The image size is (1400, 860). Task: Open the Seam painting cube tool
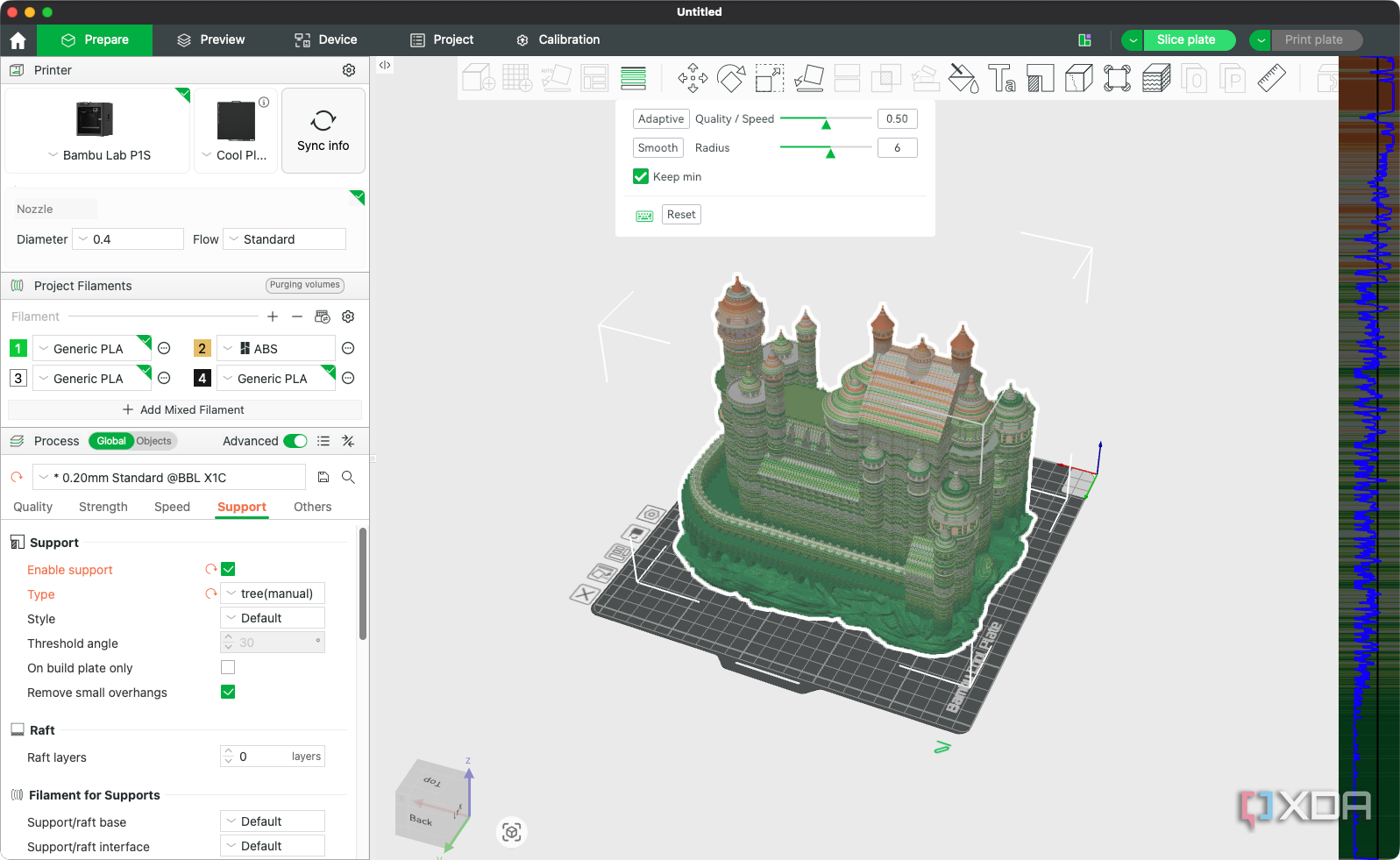pos(1079,78)
